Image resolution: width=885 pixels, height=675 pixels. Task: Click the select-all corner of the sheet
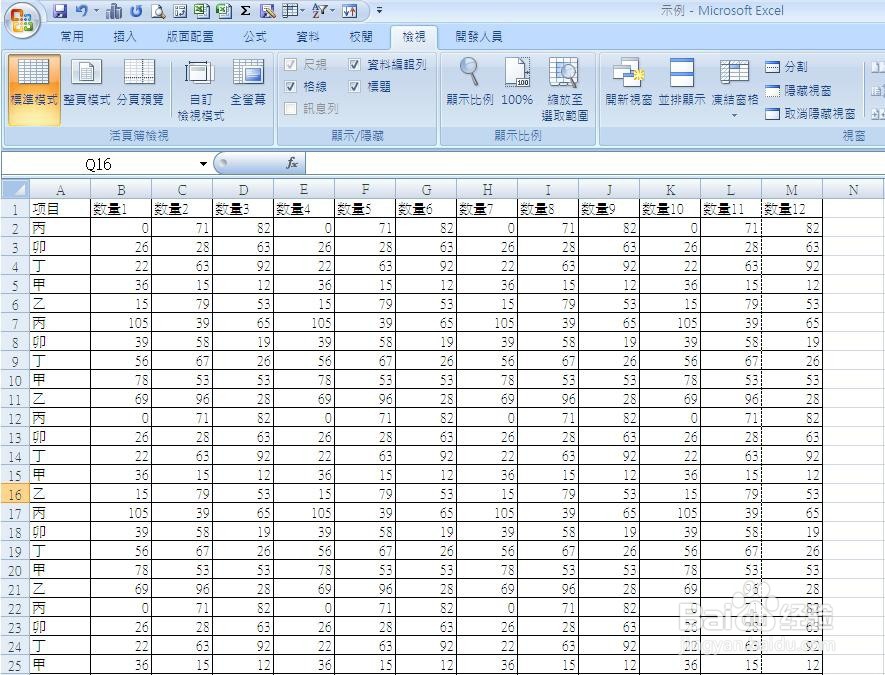15,189
